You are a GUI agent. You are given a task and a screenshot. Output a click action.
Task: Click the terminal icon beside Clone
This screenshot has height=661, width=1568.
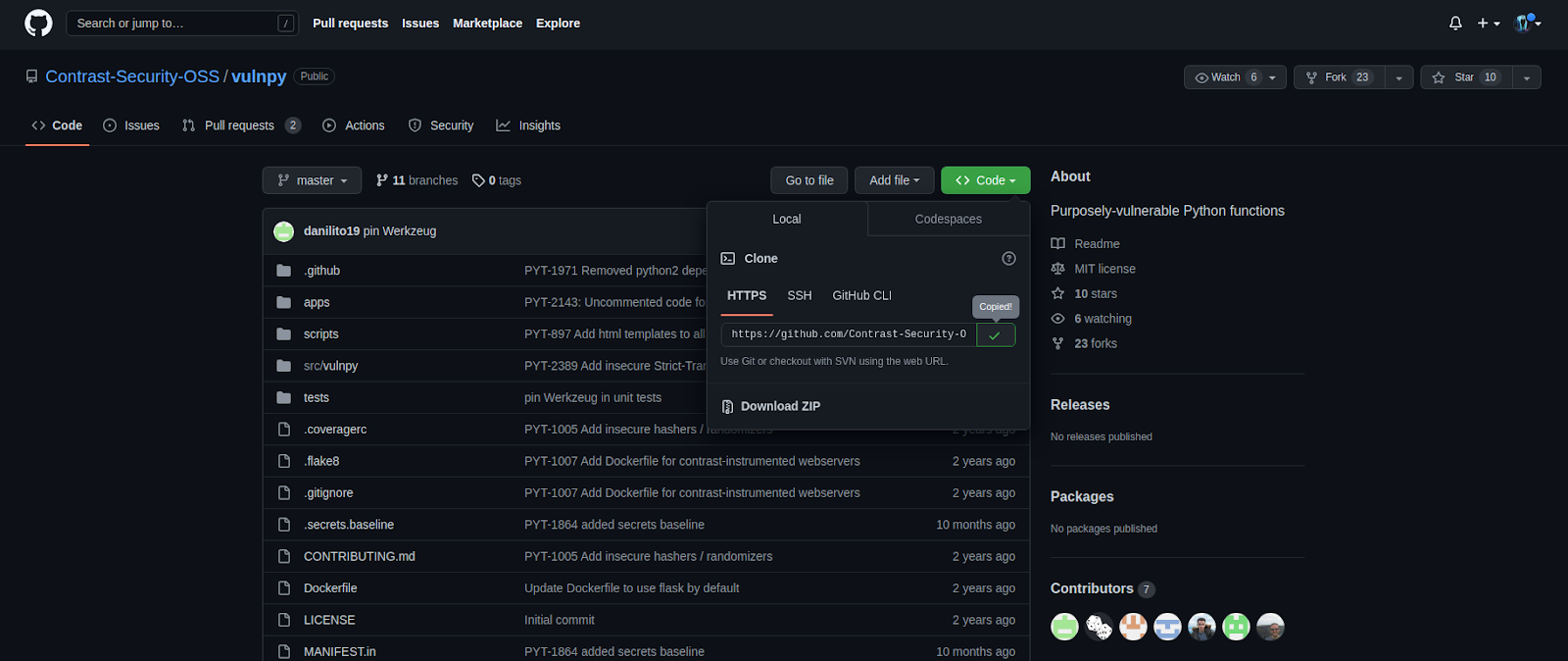pyautogui.click(x=727, y=259)
